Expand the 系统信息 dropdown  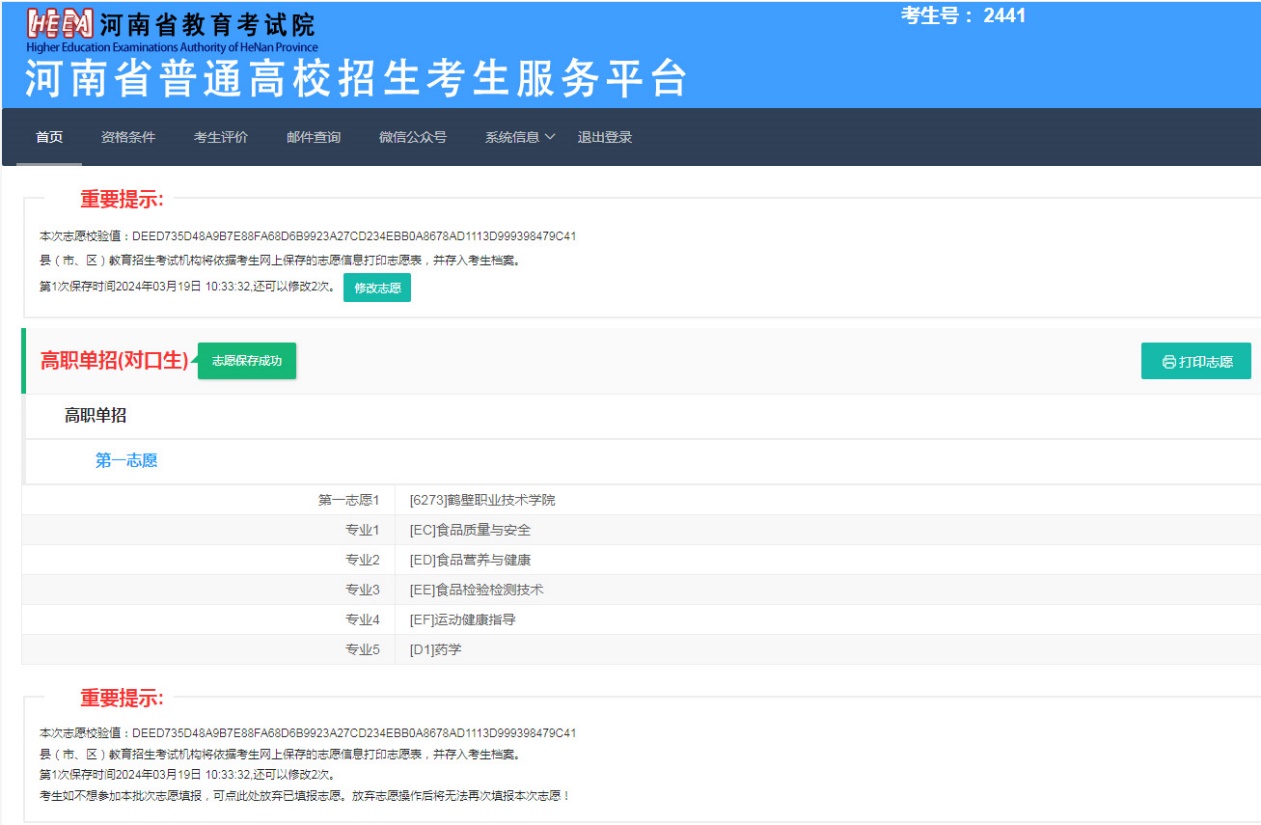tap(519, 137)
